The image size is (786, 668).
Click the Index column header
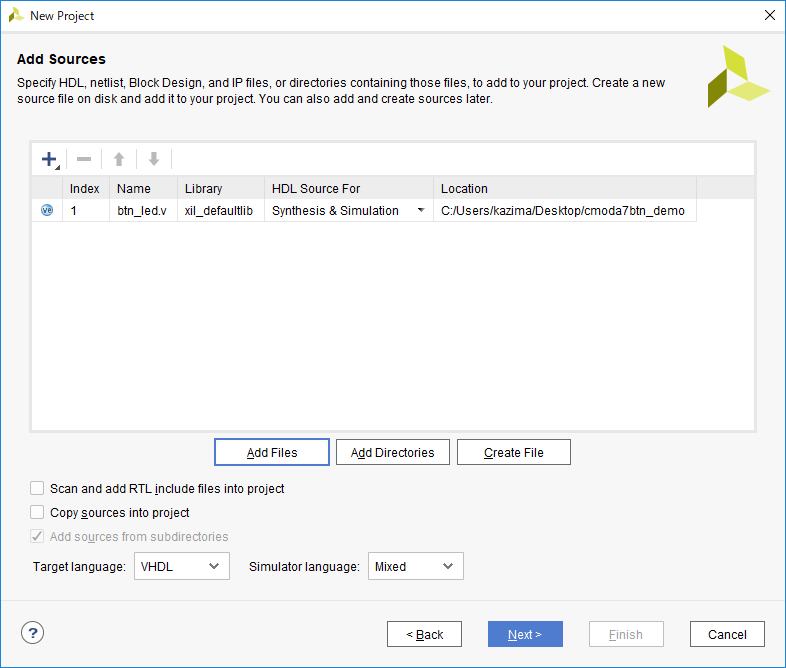[x=86, y=188]
